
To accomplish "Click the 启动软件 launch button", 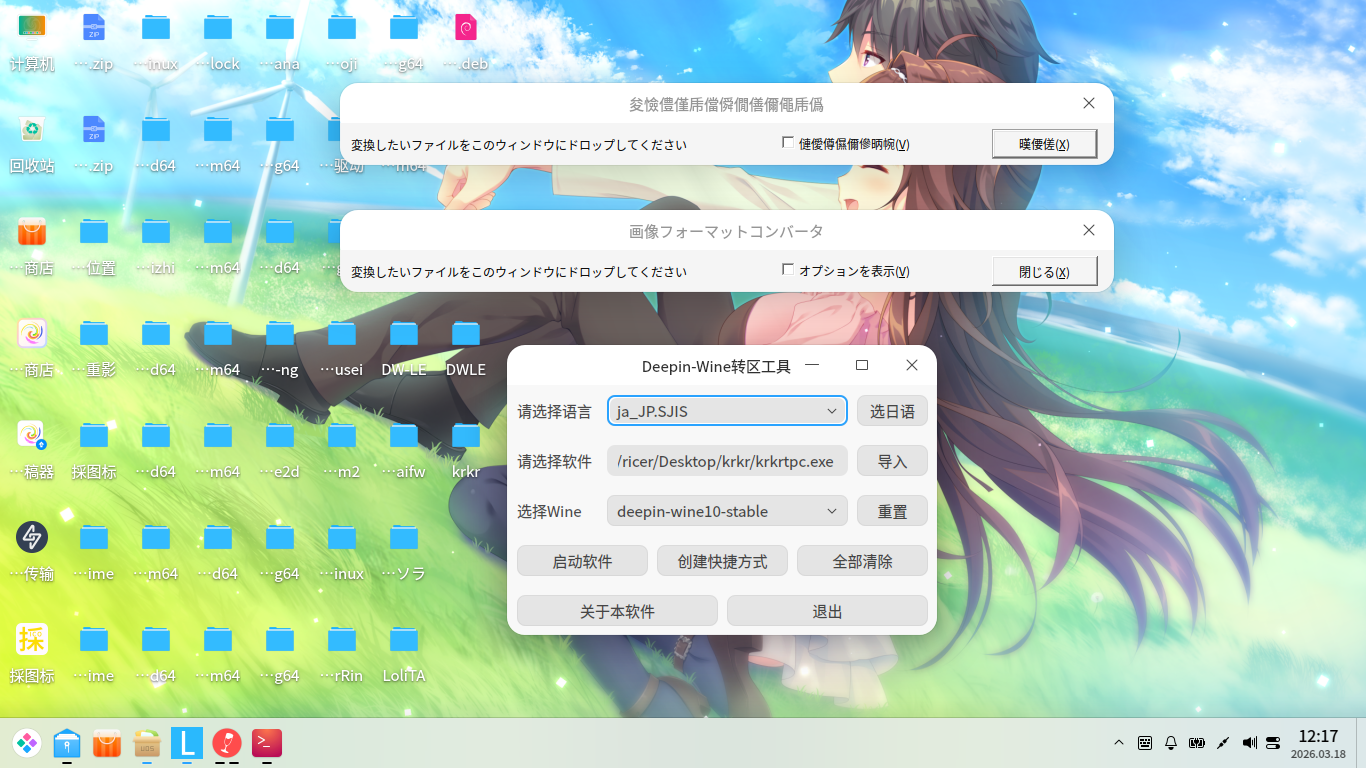I will tap(582, 561).
